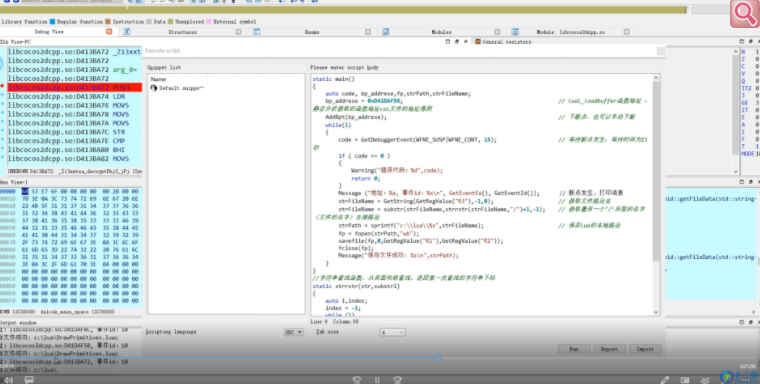Click the first highlighted byte in Hex View
Image resolution: width=760 pixels, height=384 pixels.
click(x=25, y=192)
